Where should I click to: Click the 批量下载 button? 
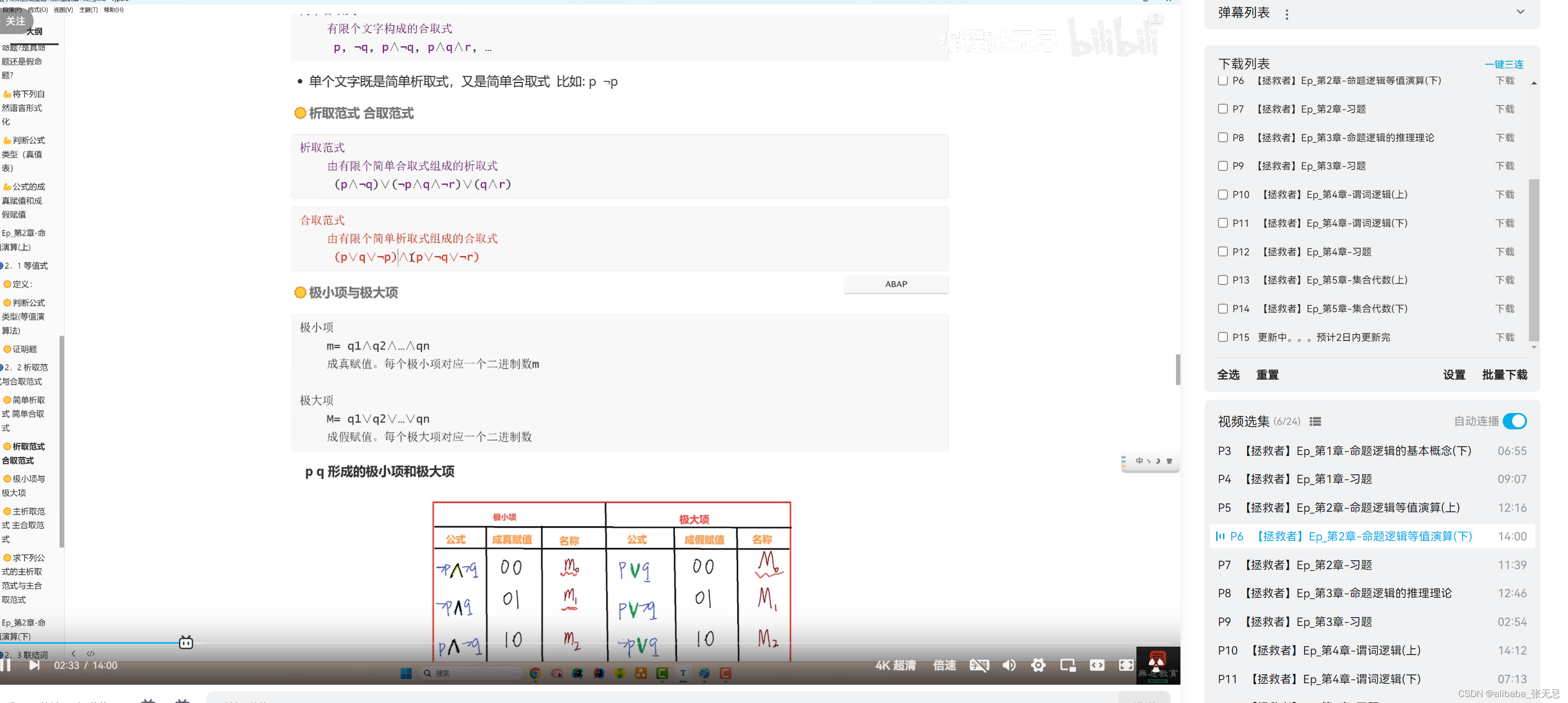1504,374
